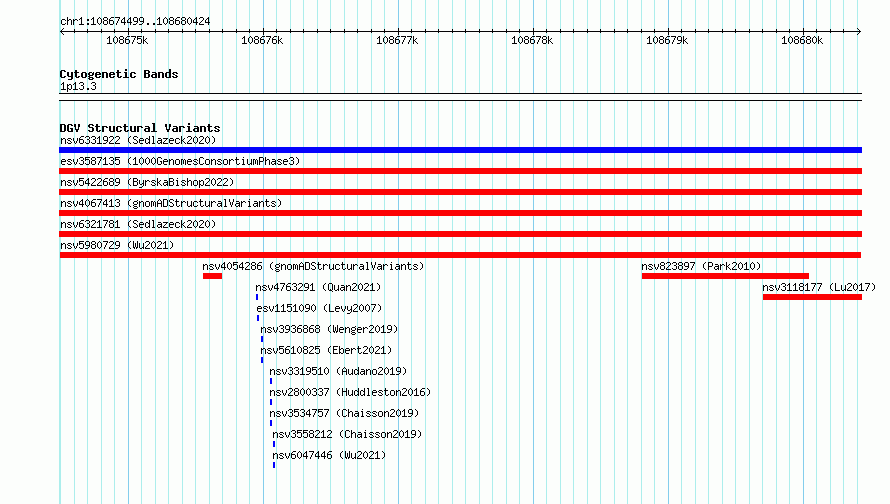Click the 108678k ruler tick label
This screenshot has height=504, width=890.
pos(532,41)
